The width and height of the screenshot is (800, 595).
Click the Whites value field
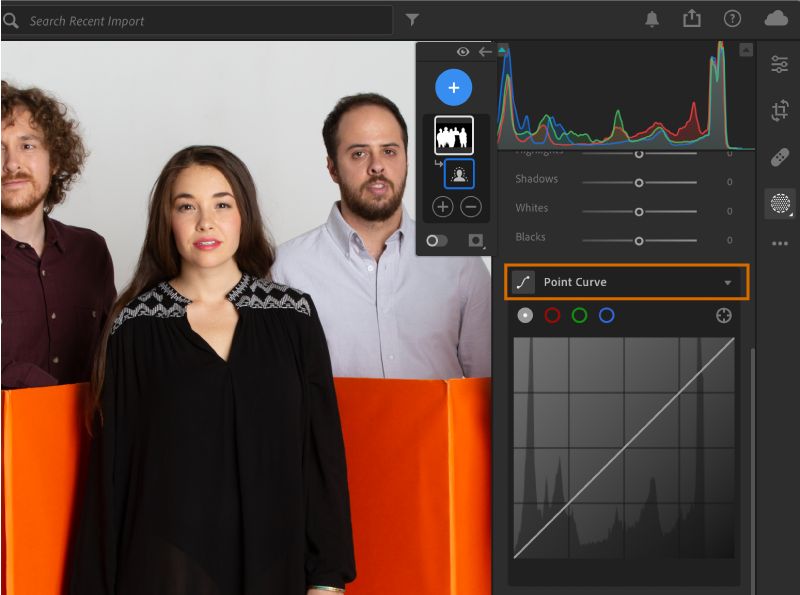click(730, 211)
